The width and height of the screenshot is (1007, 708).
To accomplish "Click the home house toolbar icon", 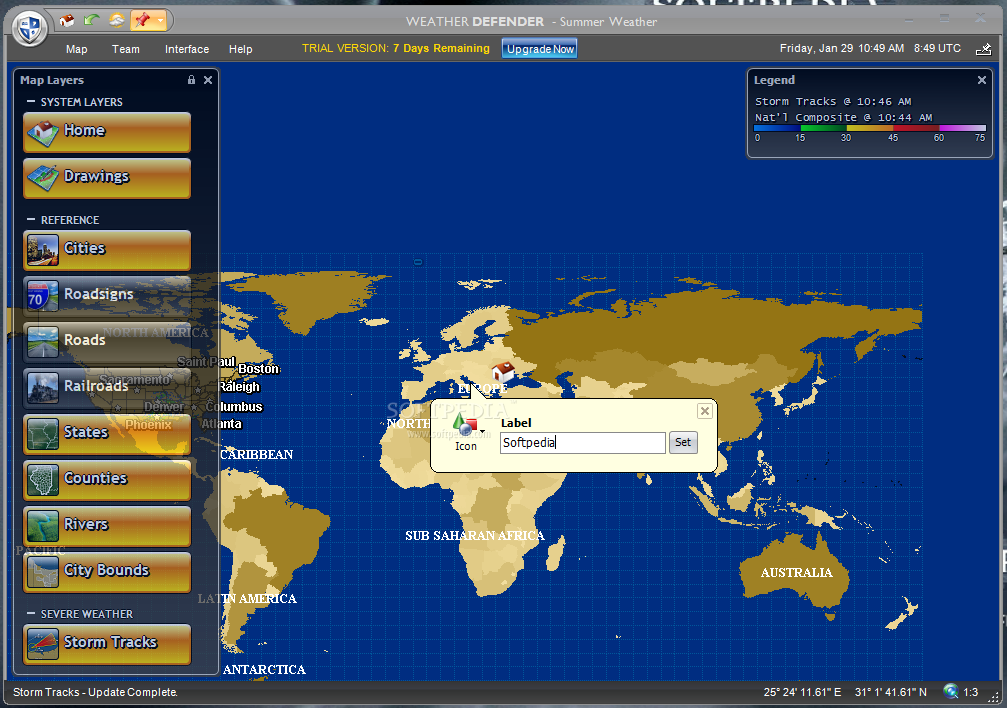I will point(67,21).
